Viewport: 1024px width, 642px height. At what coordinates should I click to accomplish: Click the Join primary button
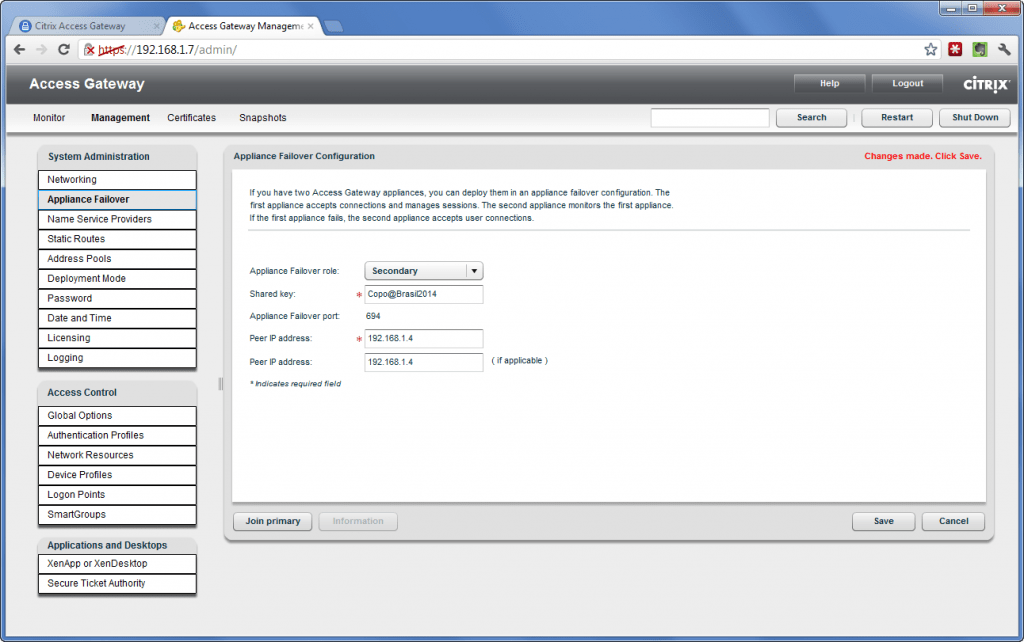[272, 521]
